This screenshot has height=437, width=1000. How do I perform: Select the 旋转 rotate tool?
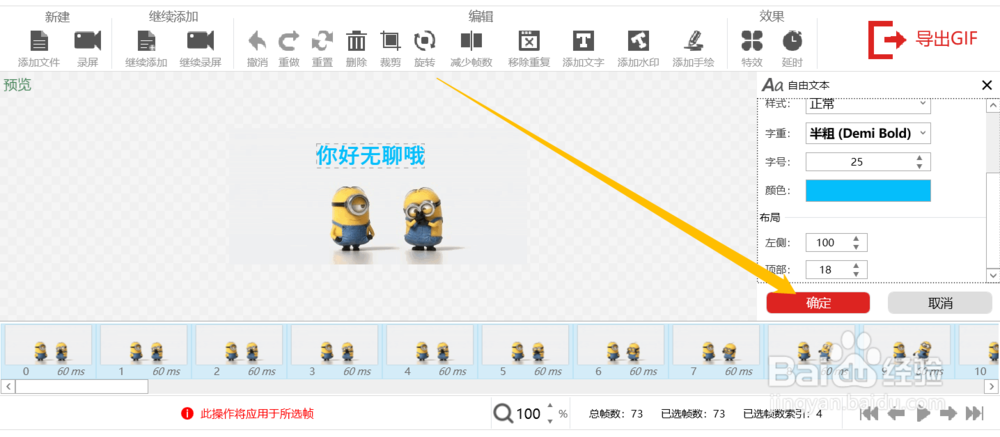(x=424, y=41)
